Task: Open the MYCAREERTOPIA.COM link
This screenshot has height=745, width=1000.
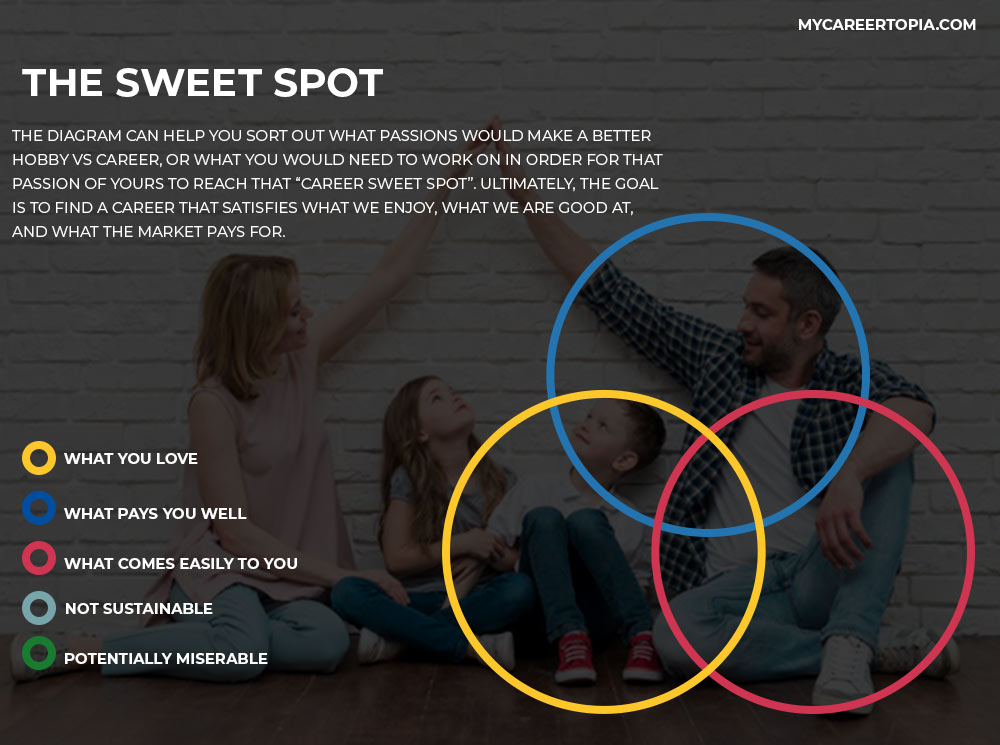Action: click(x=886, y=25)
